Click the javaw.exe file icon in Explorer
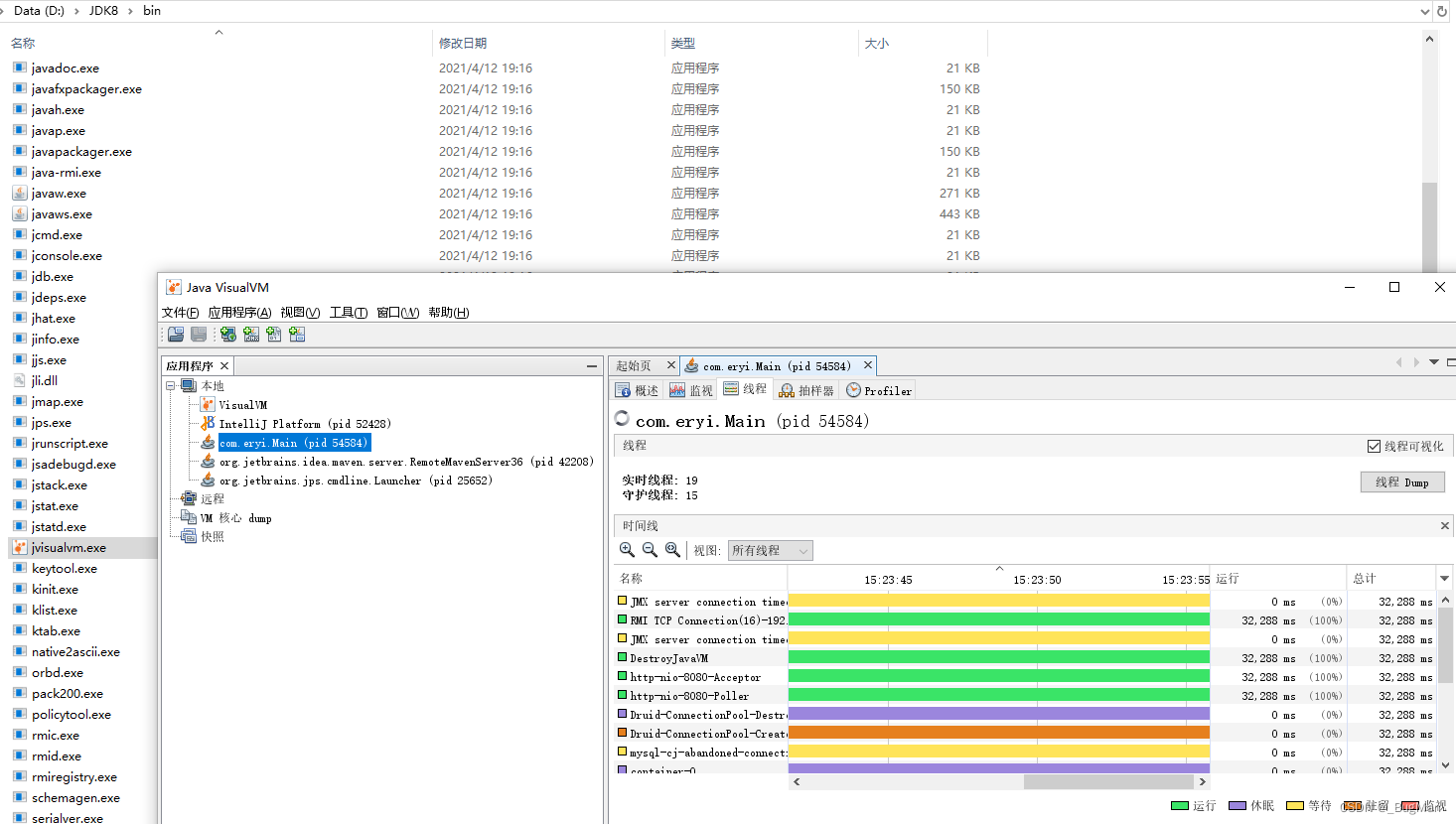This screenshot has height=824, width=1456. click(x=20, y=193)
